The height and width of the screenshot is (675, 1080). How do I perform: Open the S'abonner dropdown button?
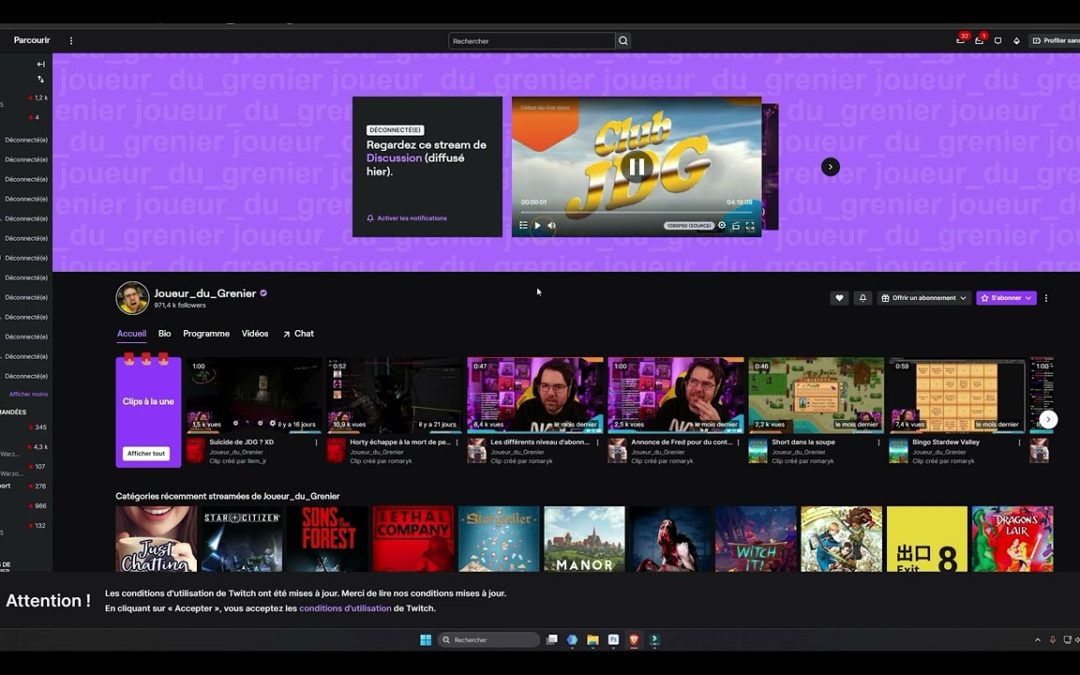coord(1006,298)
